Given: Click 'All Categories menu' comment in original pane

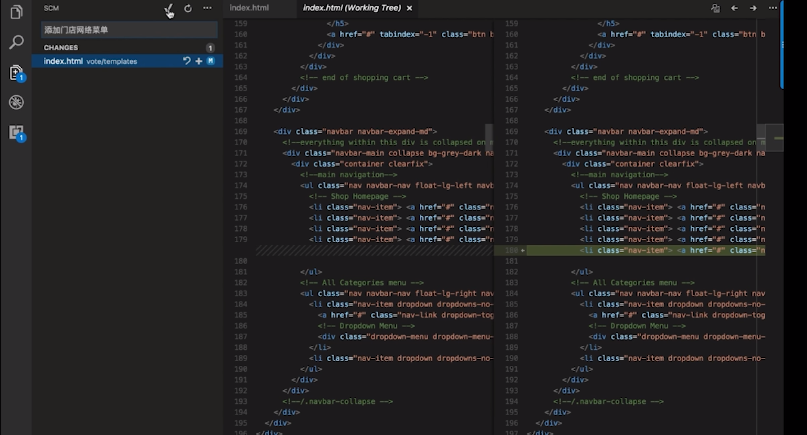Looking at the screenshot, I should [x=362, y=283].
